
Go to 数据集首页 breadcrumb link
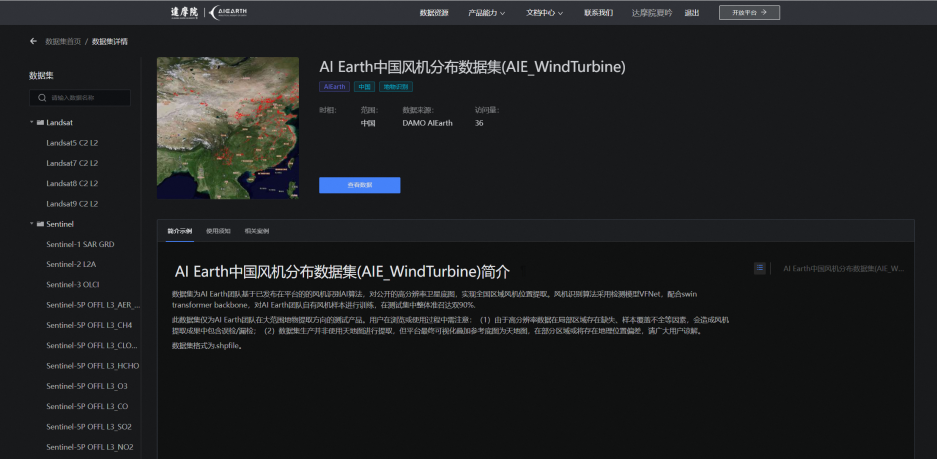[x=63, y=41]
